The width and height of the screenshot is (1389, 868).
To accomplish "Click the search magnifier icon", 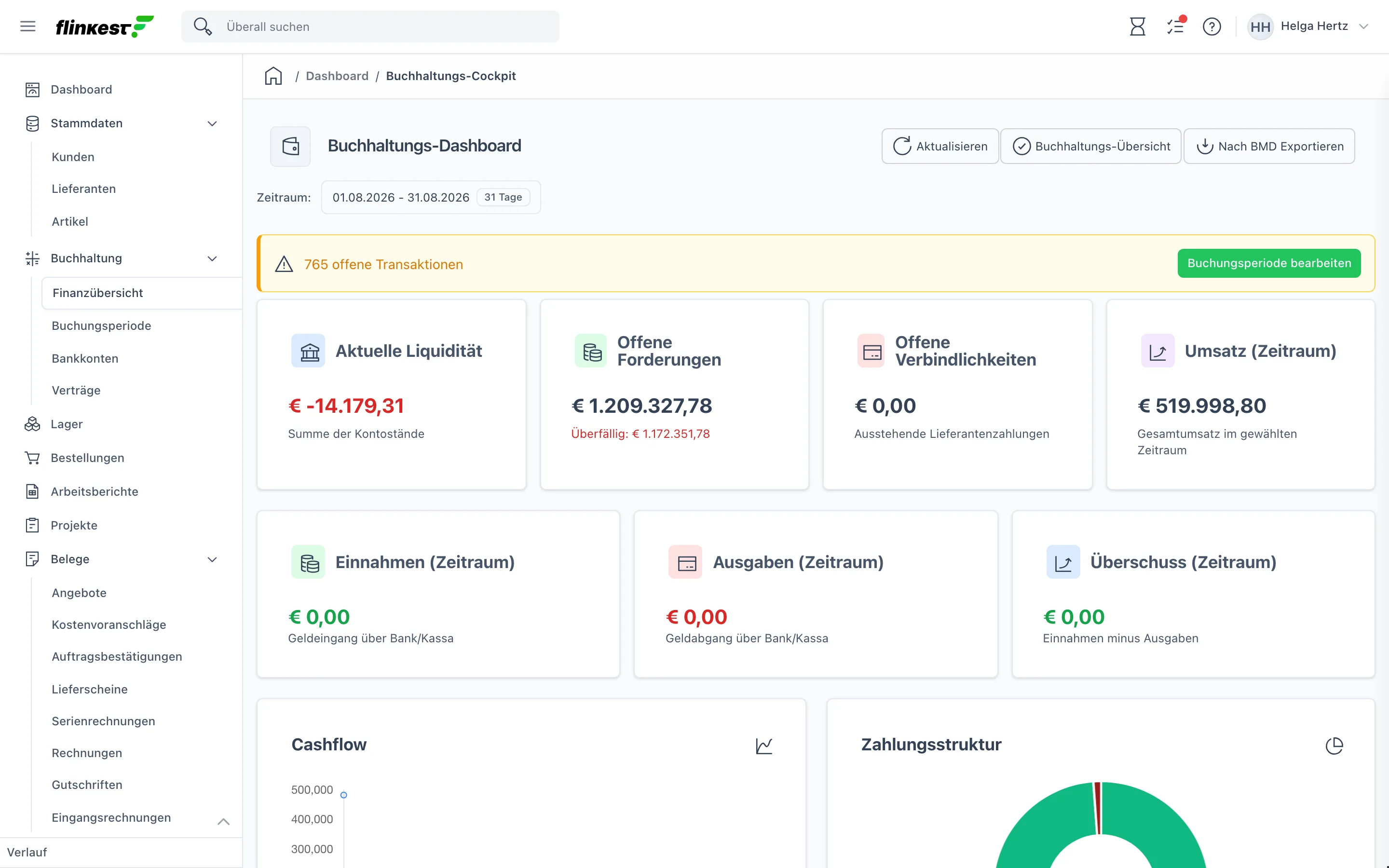I will click(x=202, y=27).
